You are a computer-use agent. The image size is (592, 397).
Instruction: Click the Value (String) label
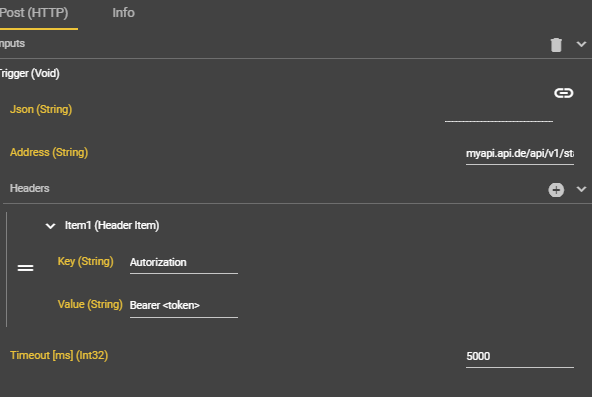coord(90,305)
